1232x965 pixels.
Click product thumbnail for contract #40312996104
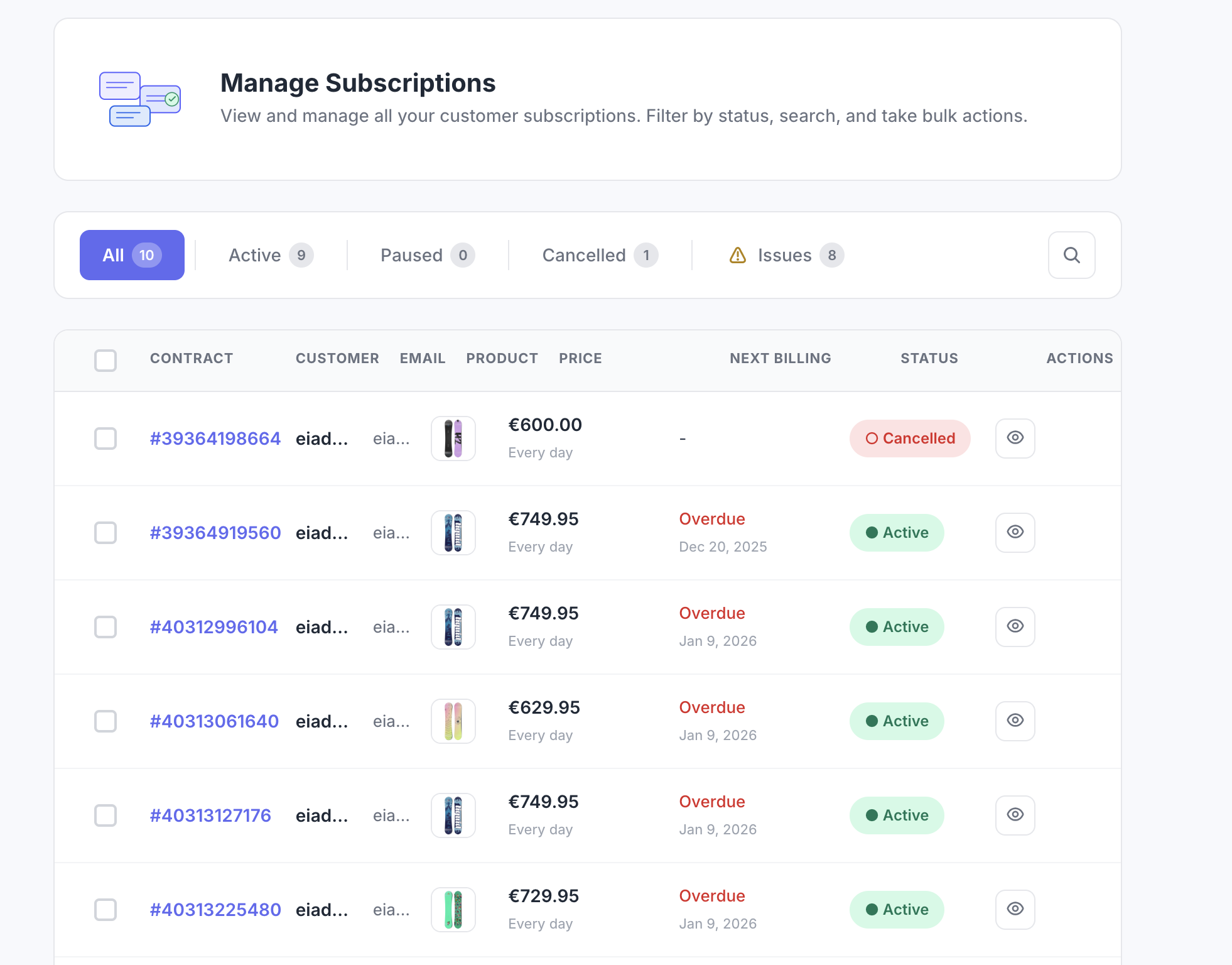(453, 627)
